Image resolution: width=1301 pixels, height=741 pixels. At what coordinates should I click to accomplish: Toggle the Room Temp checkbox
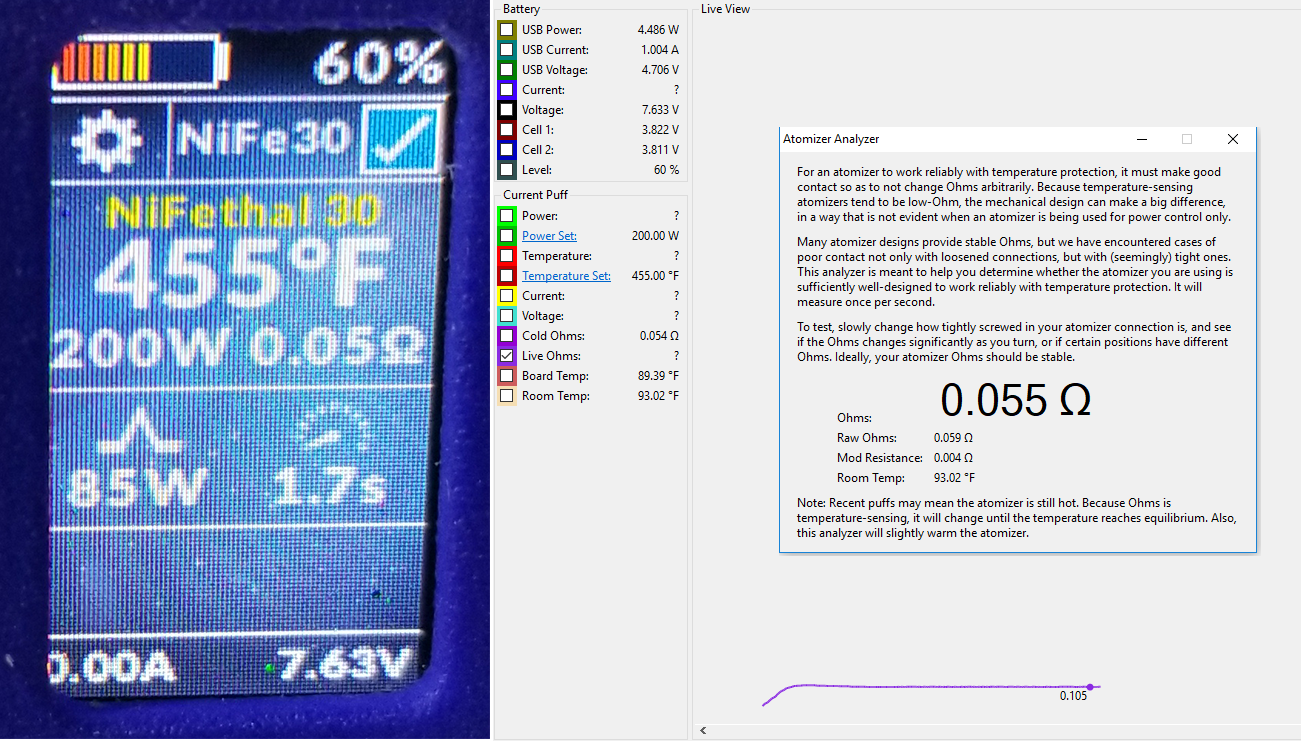[507, 396]
